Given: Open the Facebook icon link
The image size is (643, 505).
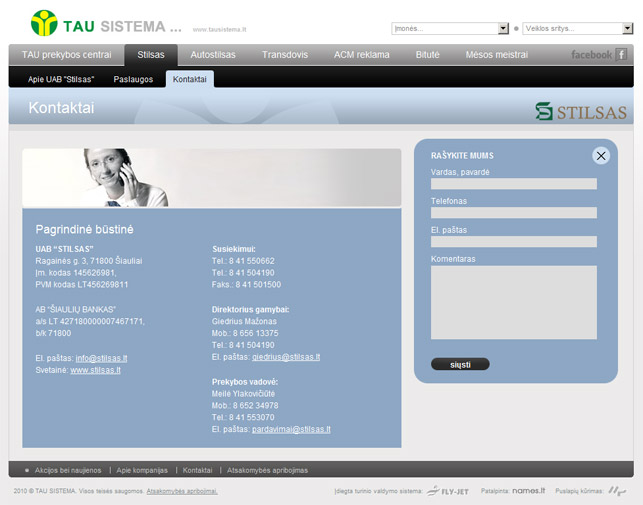Looking at the screenshot, I should point(621,54).
